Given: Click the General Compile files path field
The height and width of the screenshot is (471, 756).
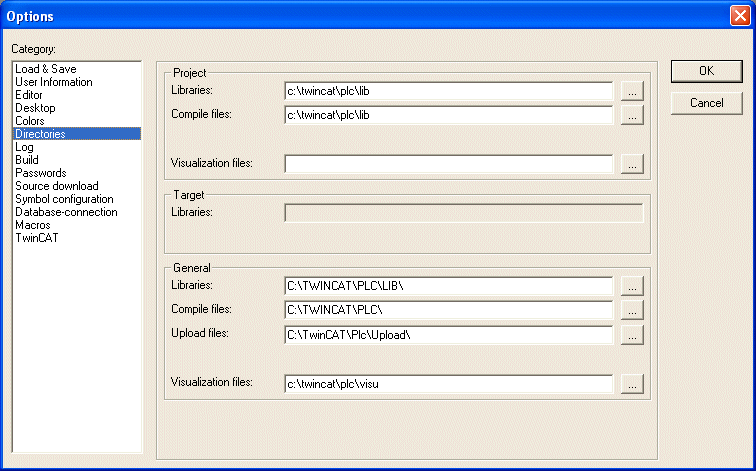Looking at the screenshot, I should coord(448,310).
